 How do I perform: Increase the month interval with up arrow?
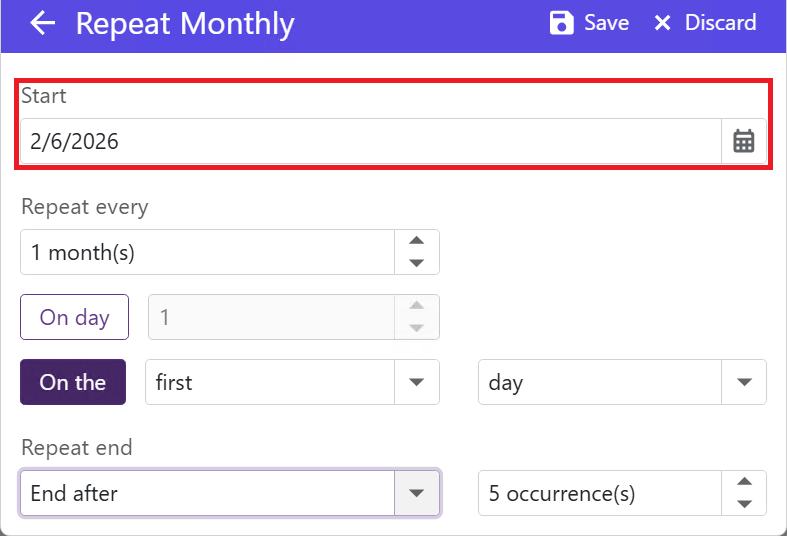[x=417, y=241]
